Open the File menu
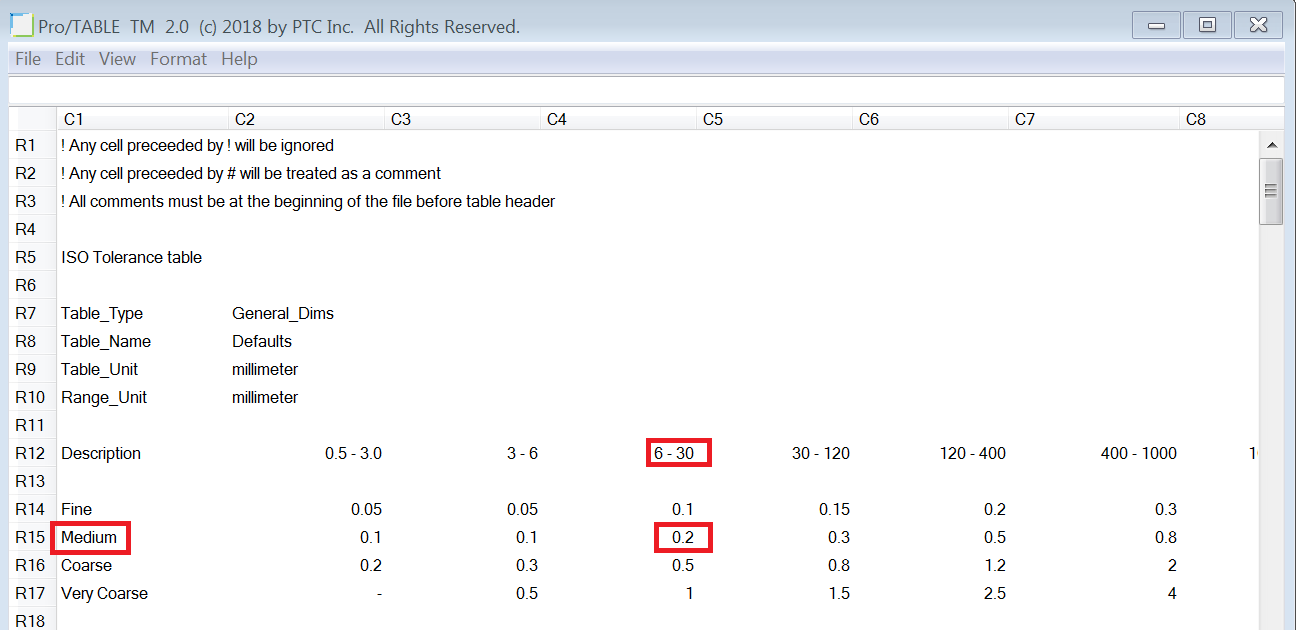Viewport: 1296px width, 630px height. coord(27,59)
